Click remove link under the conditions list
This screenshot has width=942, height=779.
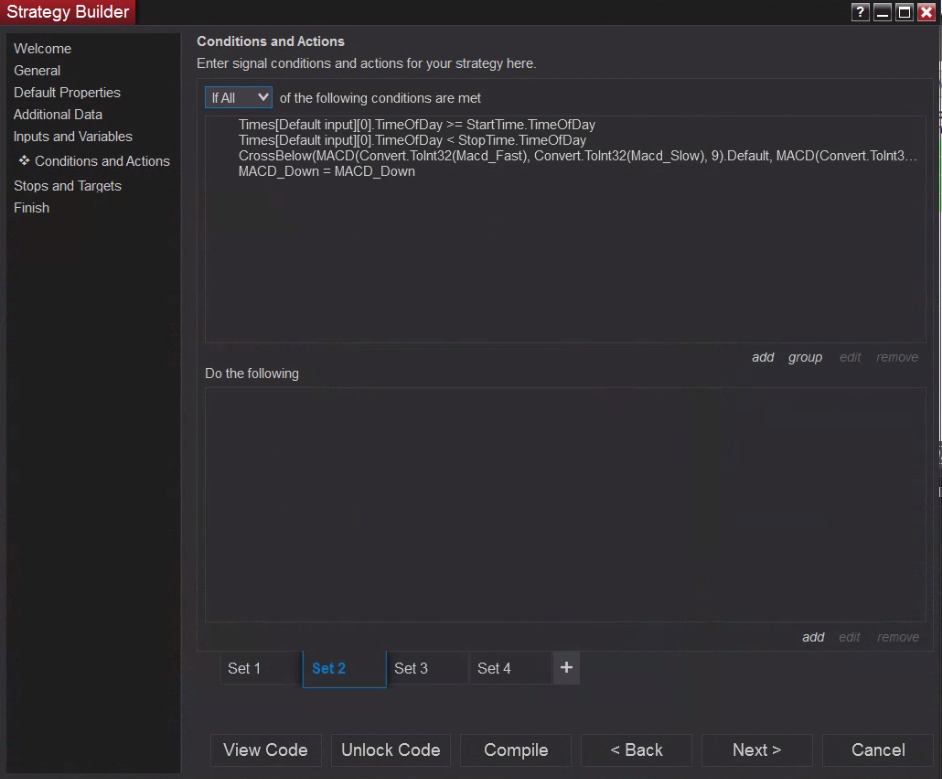coord(897,357)
